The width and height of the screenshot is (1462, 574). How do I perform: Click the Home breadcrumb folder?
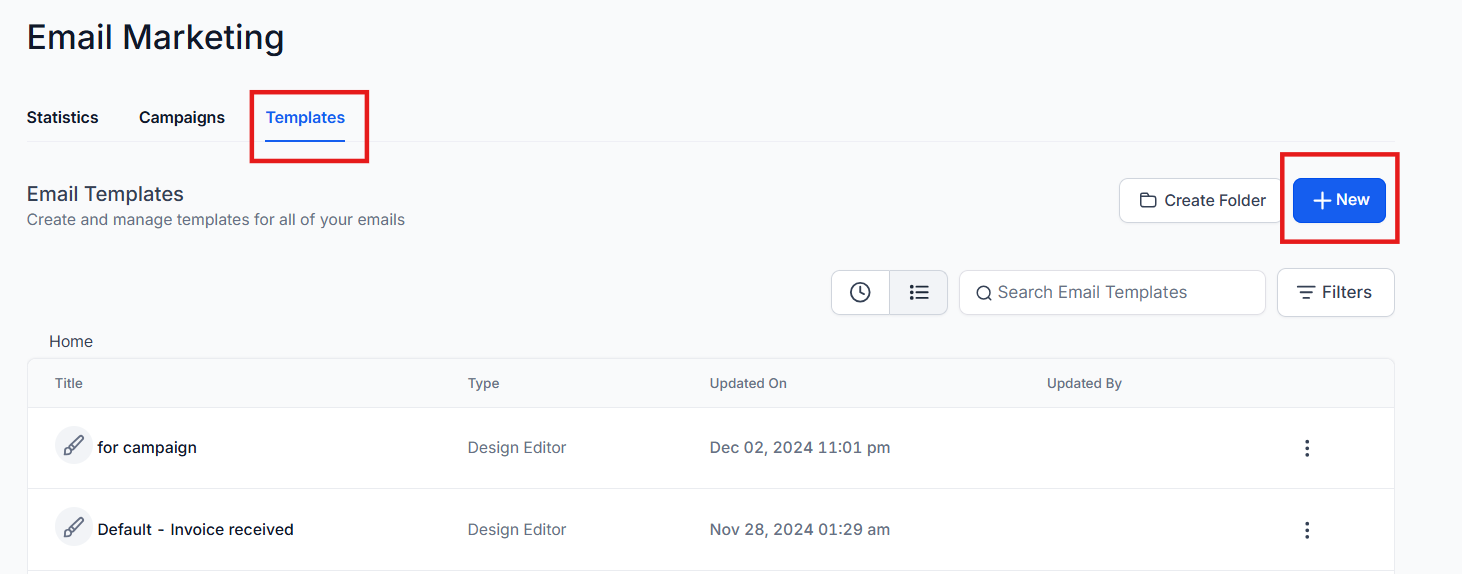(71, 341)
